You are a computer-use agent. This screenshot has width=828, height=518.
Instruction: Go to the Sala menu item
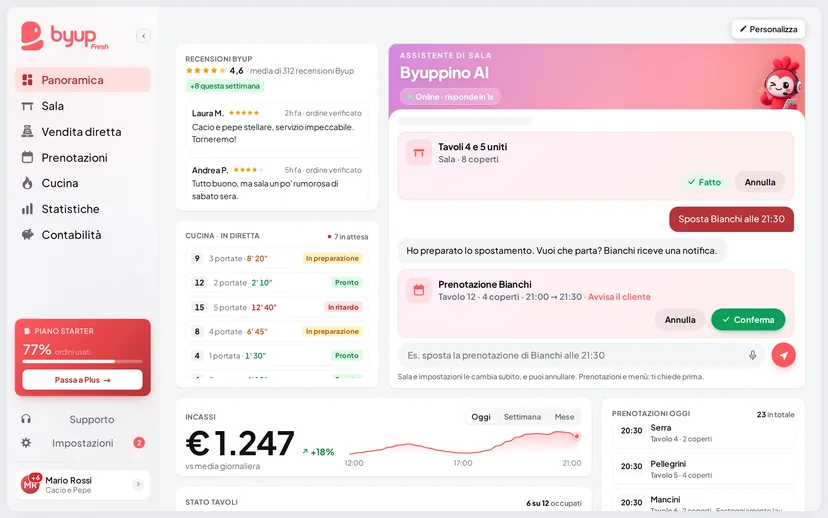tap(82, 106)
